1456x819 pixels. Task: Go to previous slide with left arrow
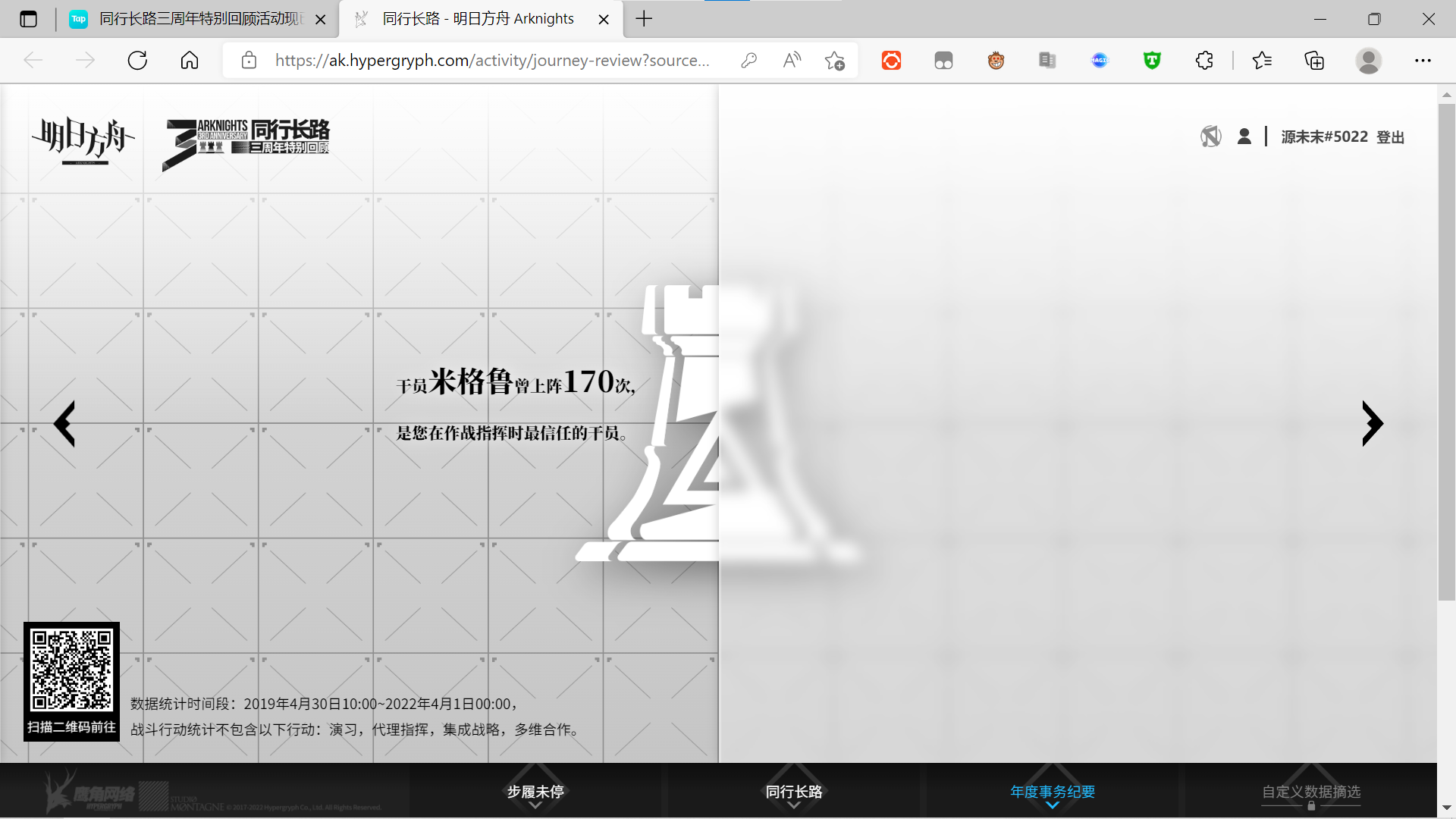(x=64, y=424)
